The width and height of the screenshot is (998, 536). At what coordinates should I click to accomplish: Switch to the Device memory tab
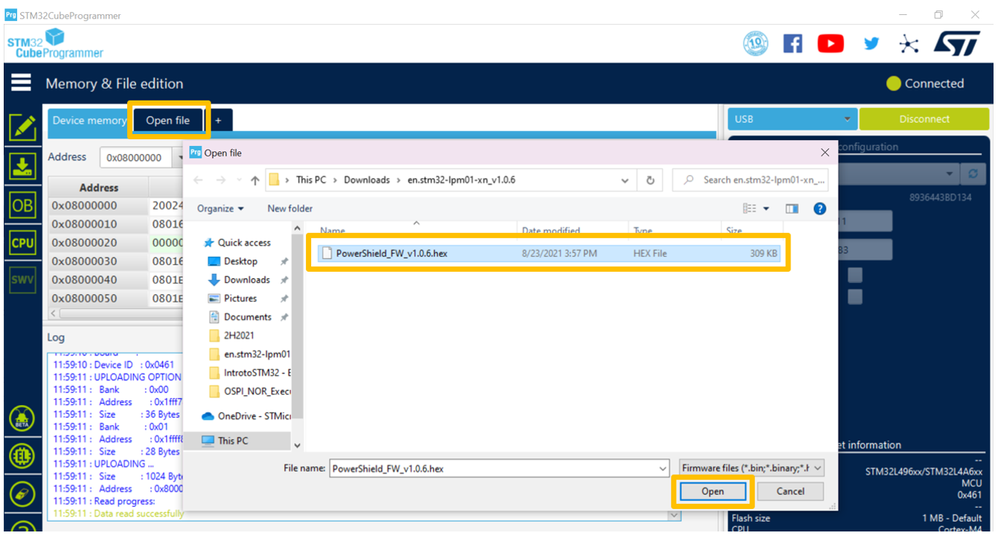pos(89,120)
